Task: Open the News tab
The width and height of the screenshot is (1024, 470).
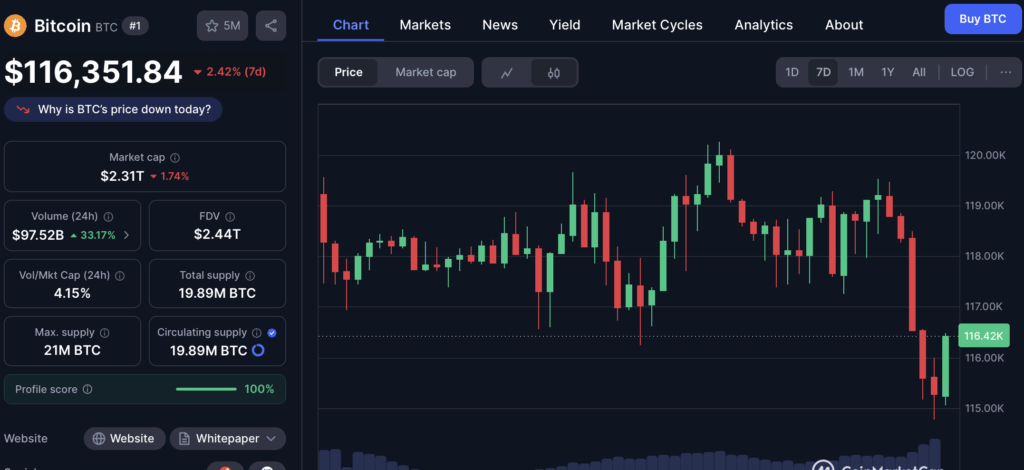Action: [x=500, y=25]
